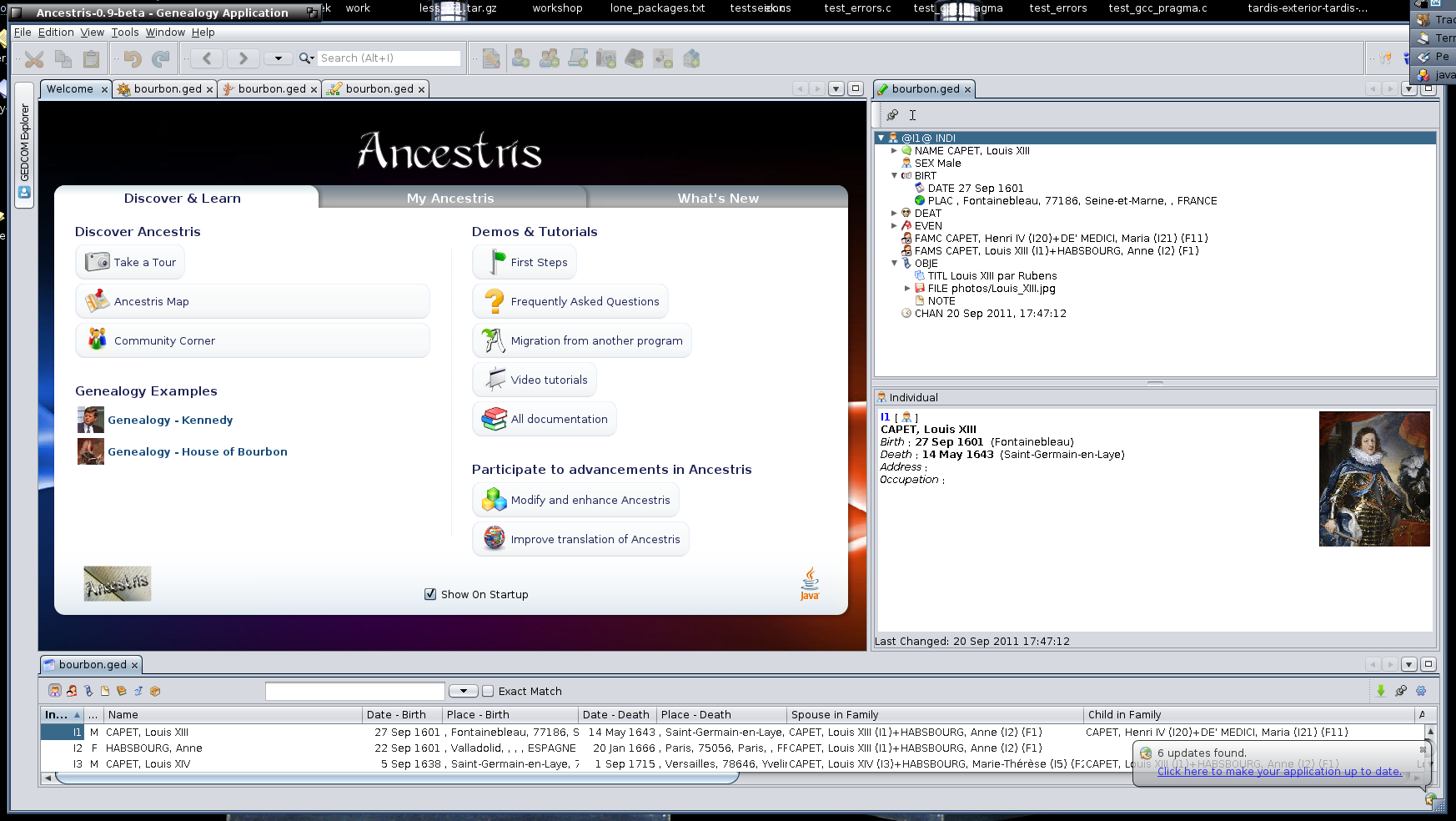Expand the EVEN node
Screen dimensions: 1456x821
[x=894, y=226]
